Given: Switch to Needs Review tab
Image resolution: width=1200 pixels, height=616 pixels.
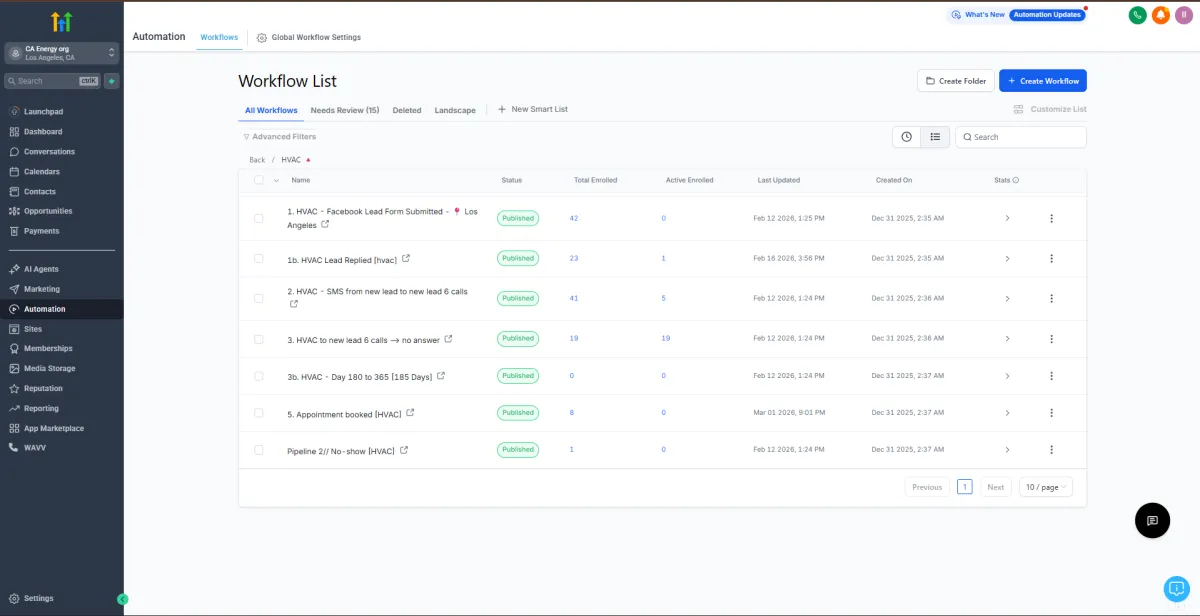Looking at the screenshot, I should [x=344, y=110].
